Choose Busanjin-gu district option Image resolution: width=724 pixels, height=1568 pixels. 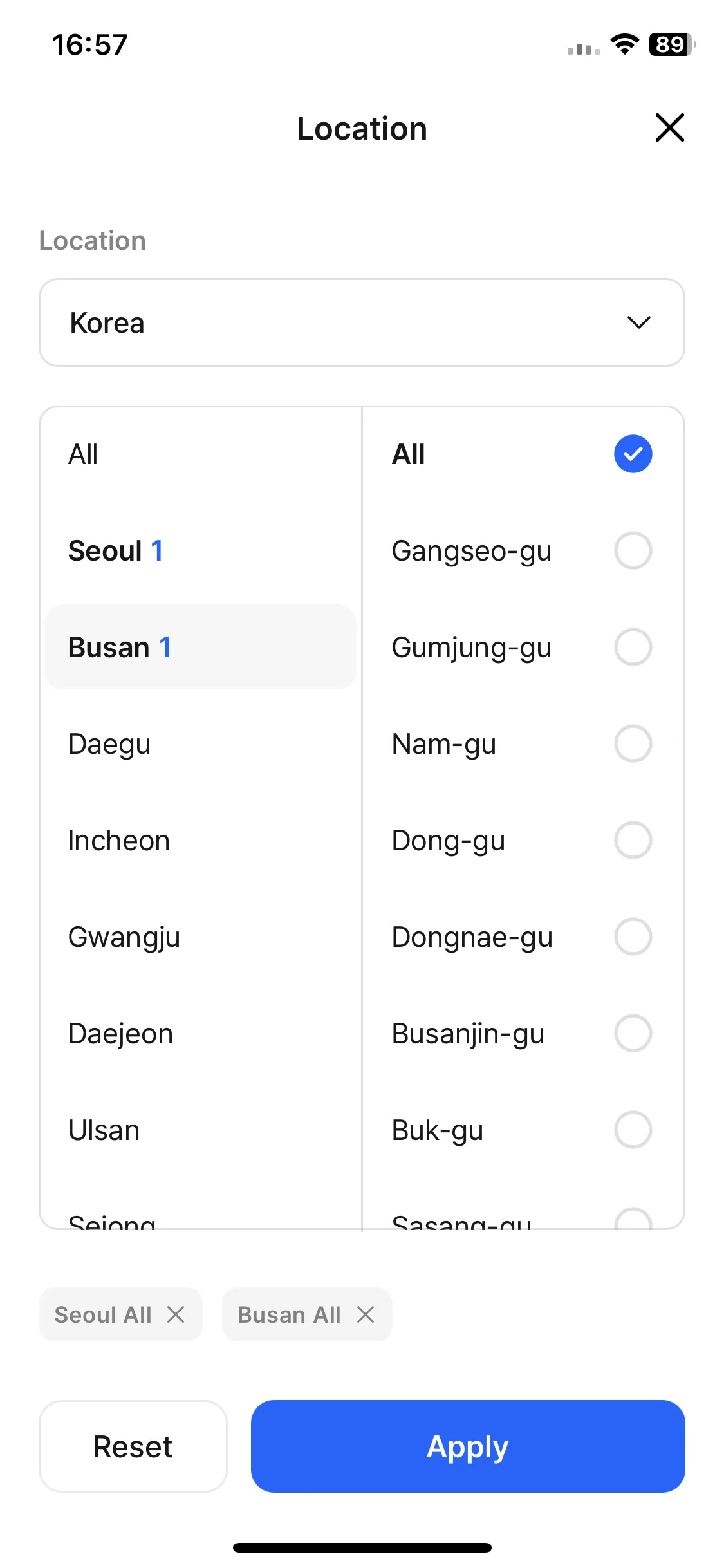(523, 1033)
